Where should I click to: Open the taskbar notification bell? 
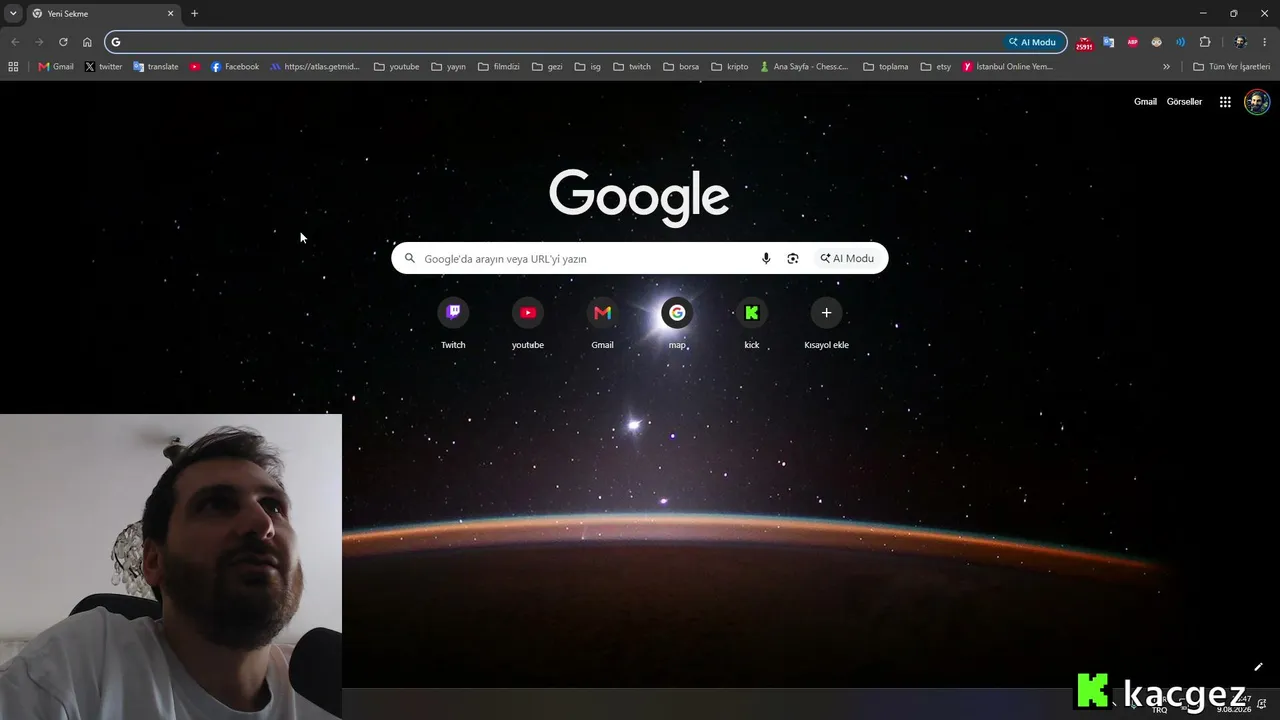tap(1262, 704)
